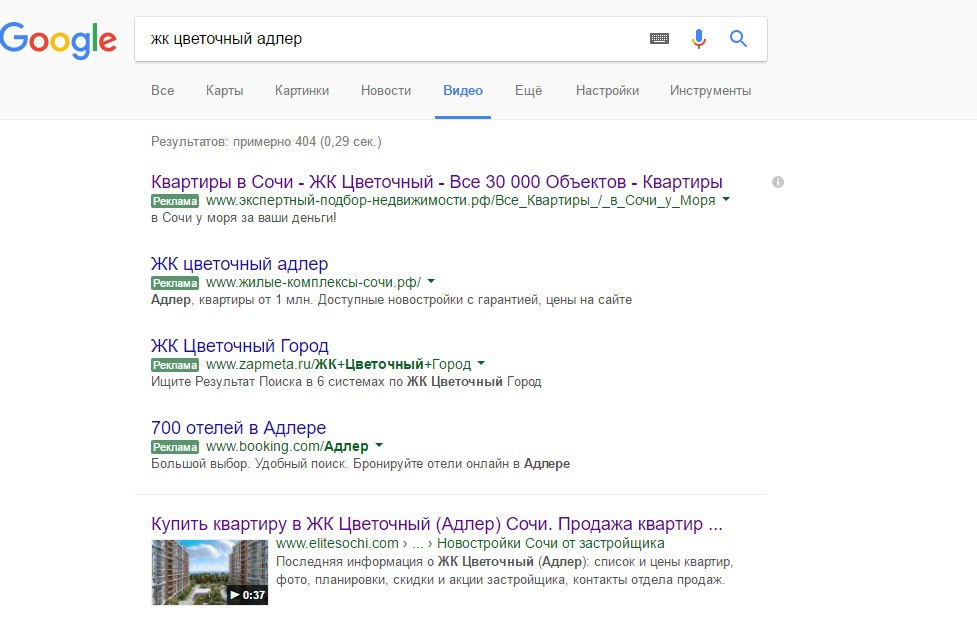Expand dropdown arrow next to booking.com URL
The image size is (977, 633).
[x=379, y=445]
